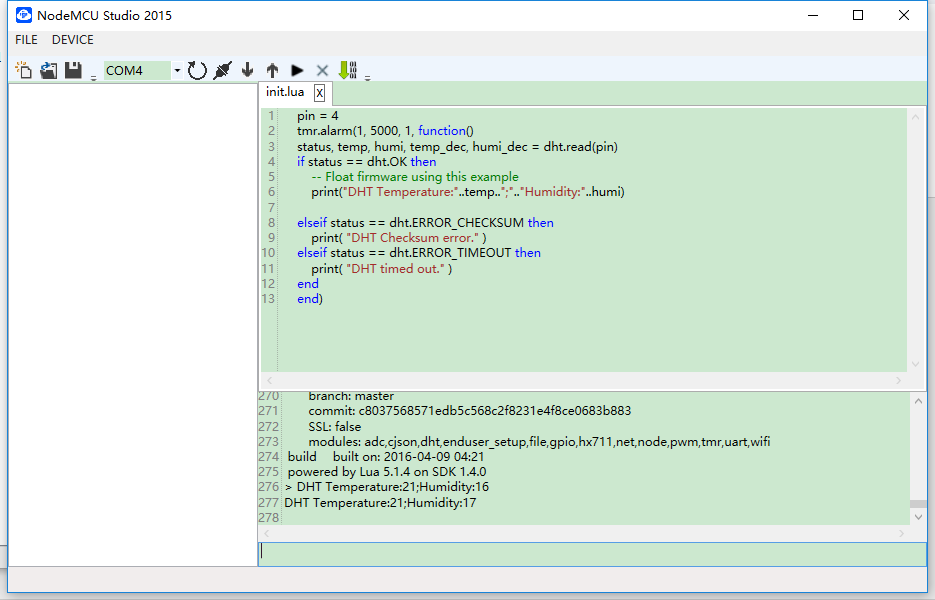Screen dimensions: 935x600
Task: Click the "powered by Lua 5.1.4 on SDK 1.4.0" line
Action: point(387,472)
